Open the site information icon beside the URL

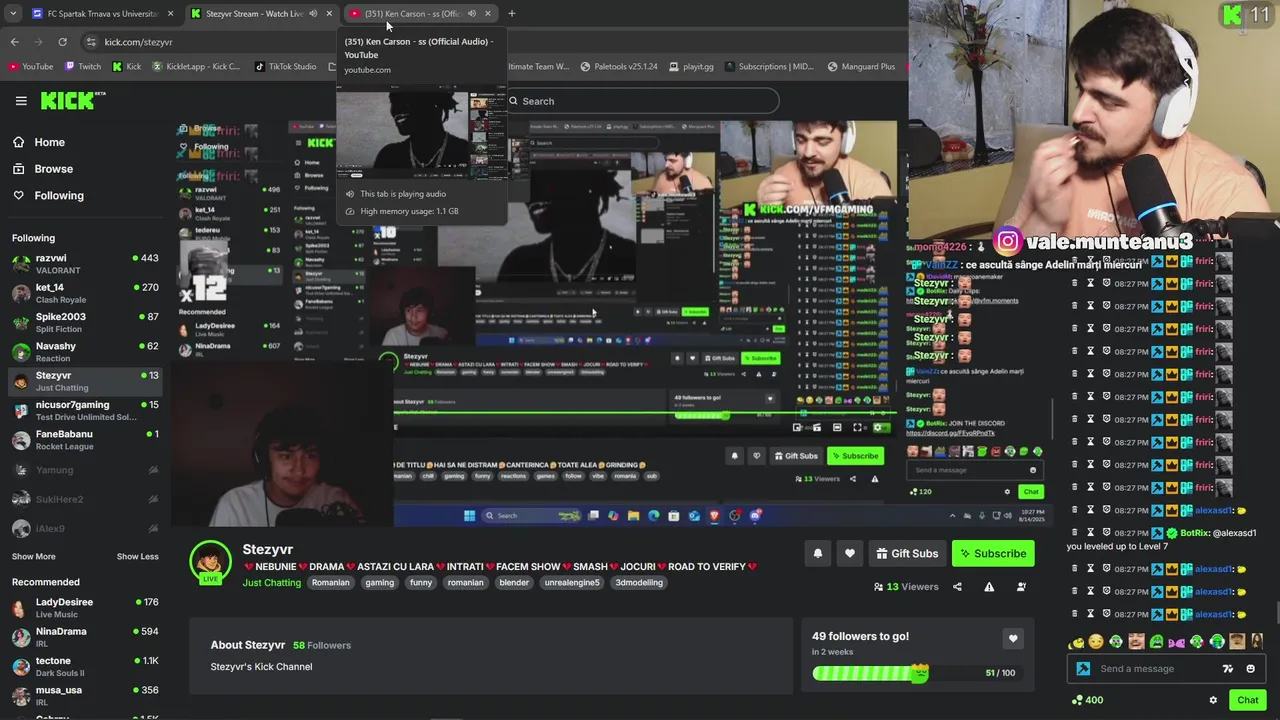(91, 42)
